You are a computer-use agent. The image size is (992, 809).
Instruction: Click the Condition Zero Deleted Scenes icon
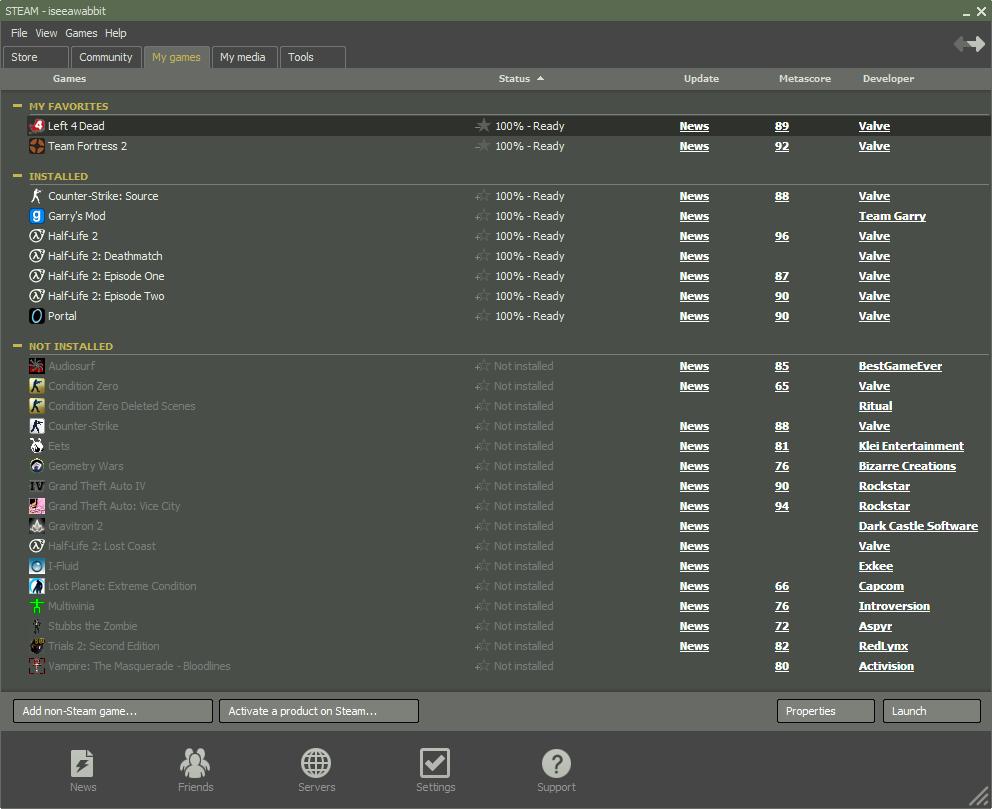(x=37, y=406)
